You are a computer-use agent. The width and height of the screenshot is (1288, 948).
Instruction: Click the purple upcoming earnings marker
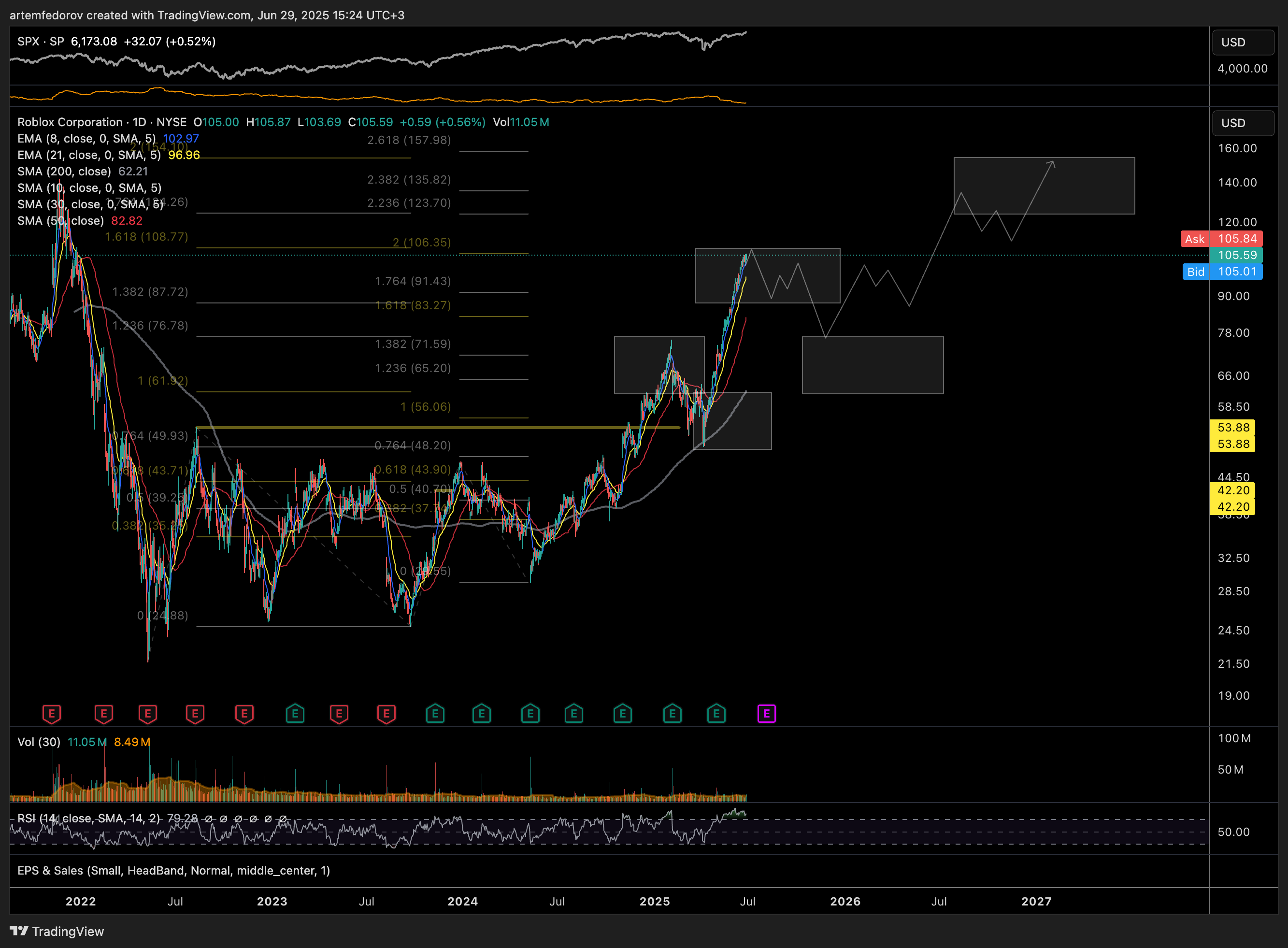767,714
